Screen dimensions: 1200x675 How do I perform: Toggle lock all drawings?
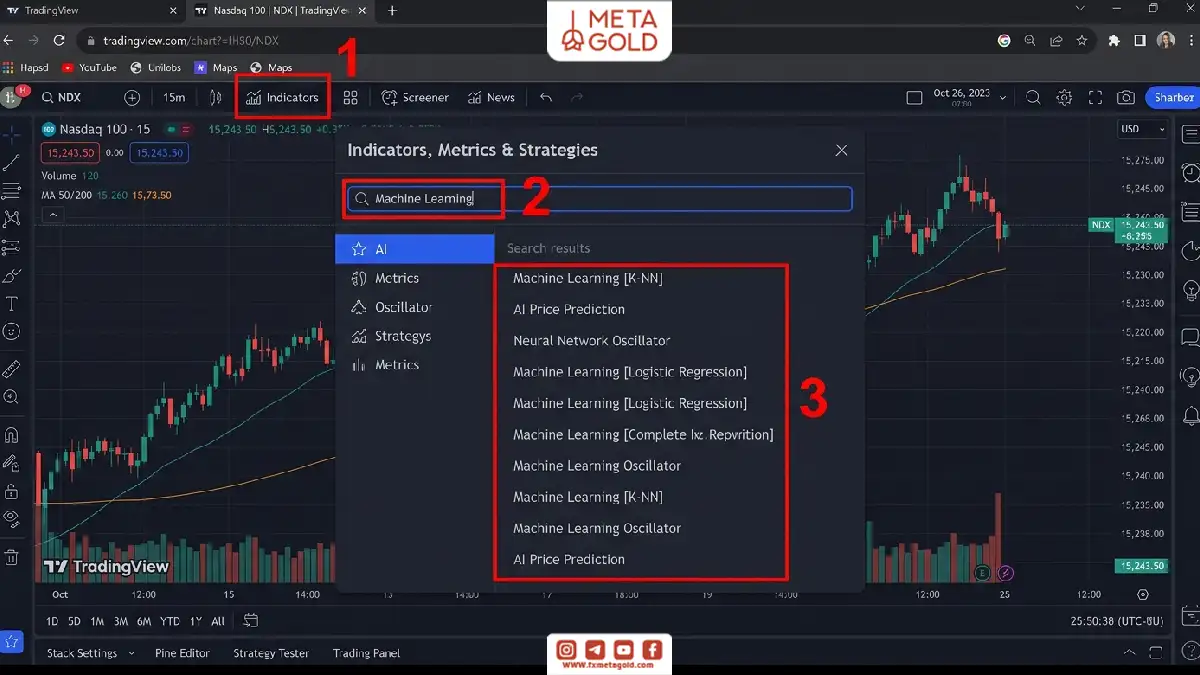[12, 491]
